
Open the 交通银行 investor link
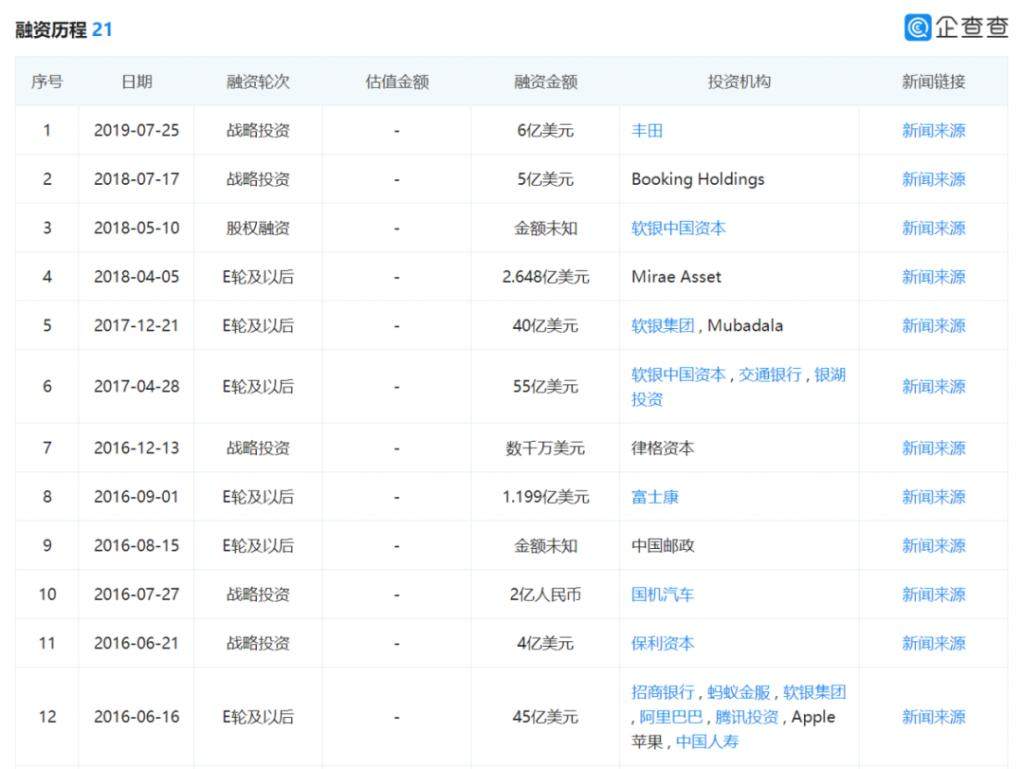770,375
